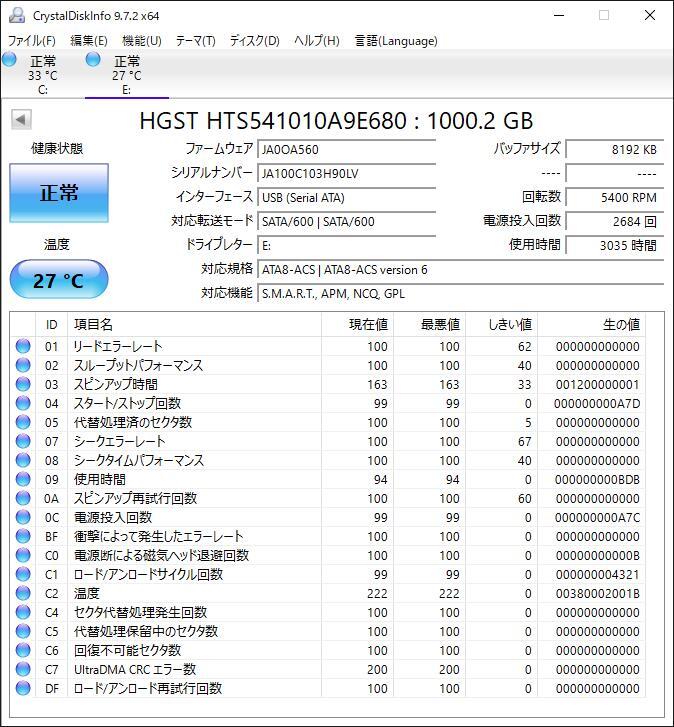Click the 健康状態 label
The height and width of the screenshot is (727, 674).
tap(57, 148)
